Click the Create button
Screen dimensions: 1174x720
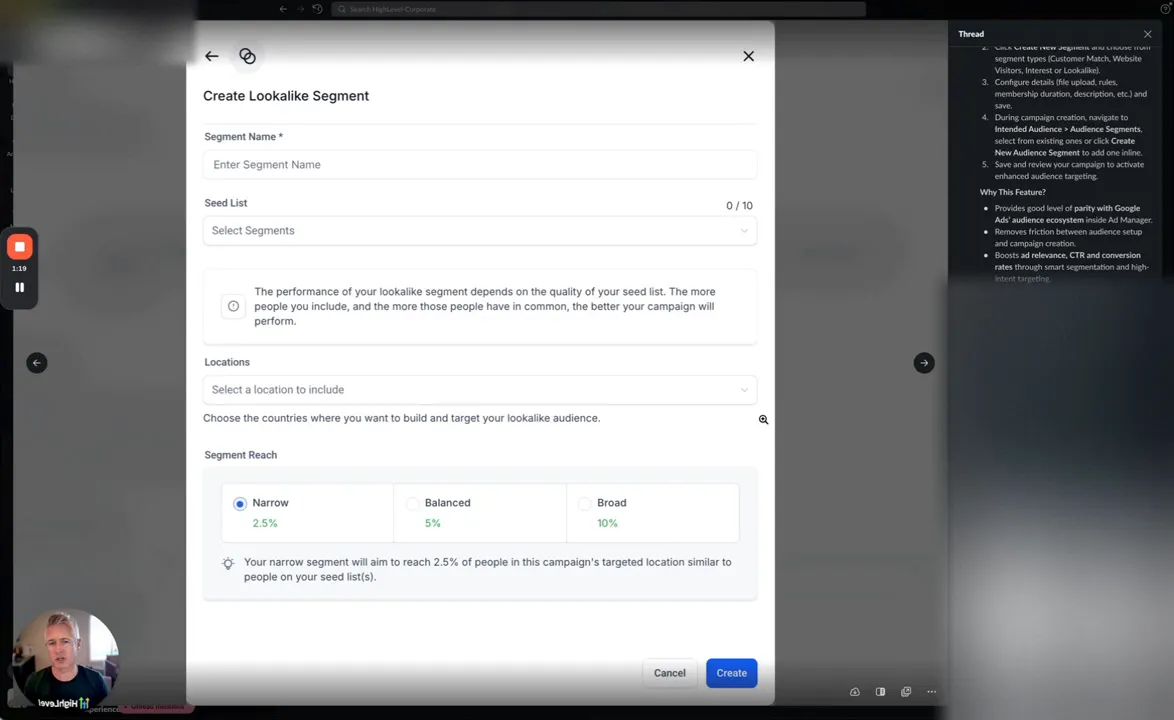point(731,672)
